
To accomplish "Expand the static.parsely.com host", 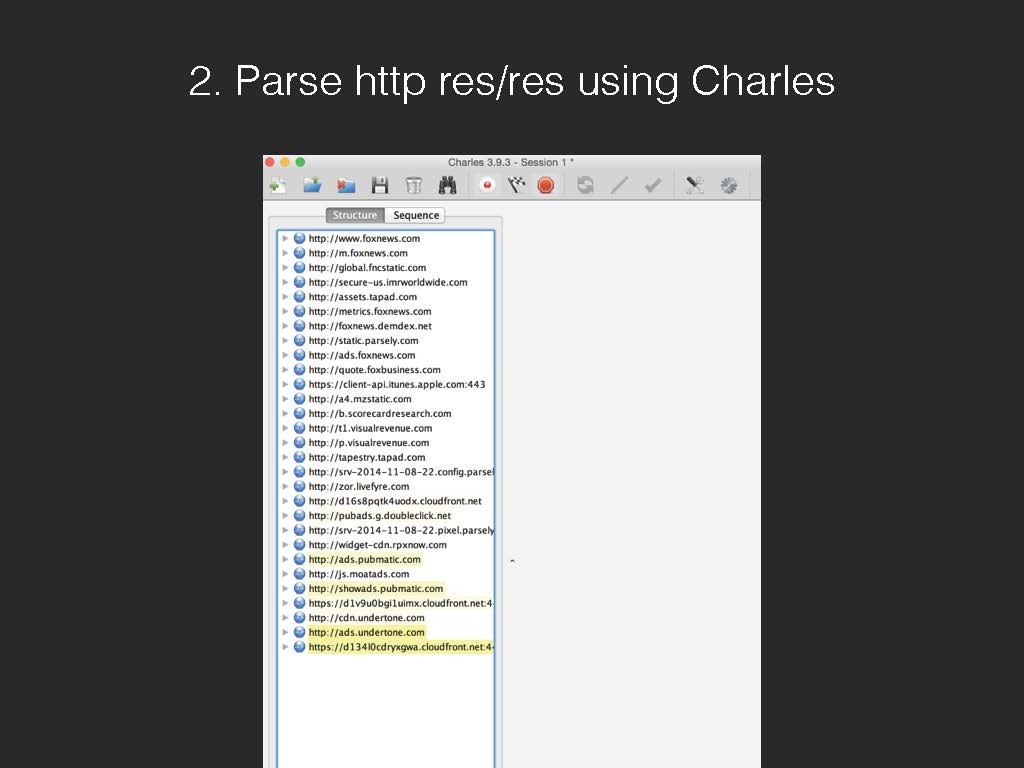I will tap(285, 340).
